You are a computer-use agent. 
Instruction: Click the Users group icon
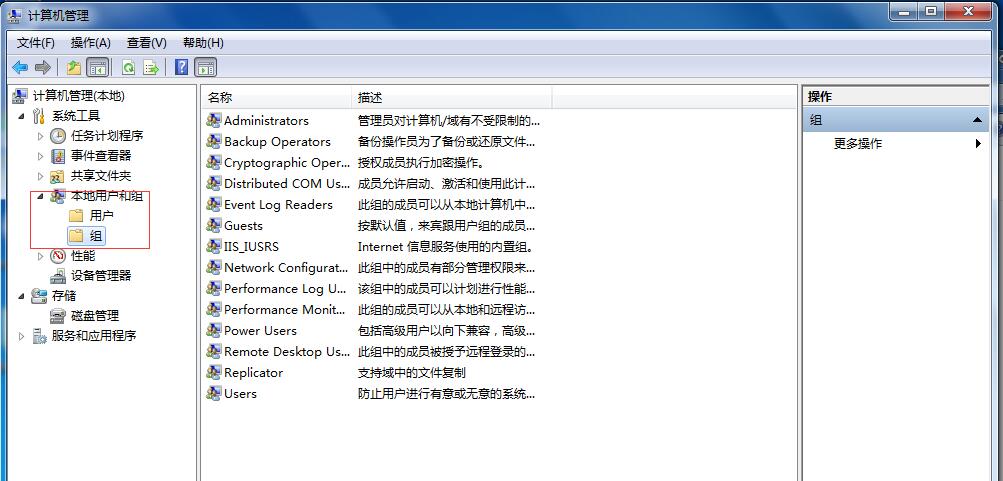coord(214,393)
